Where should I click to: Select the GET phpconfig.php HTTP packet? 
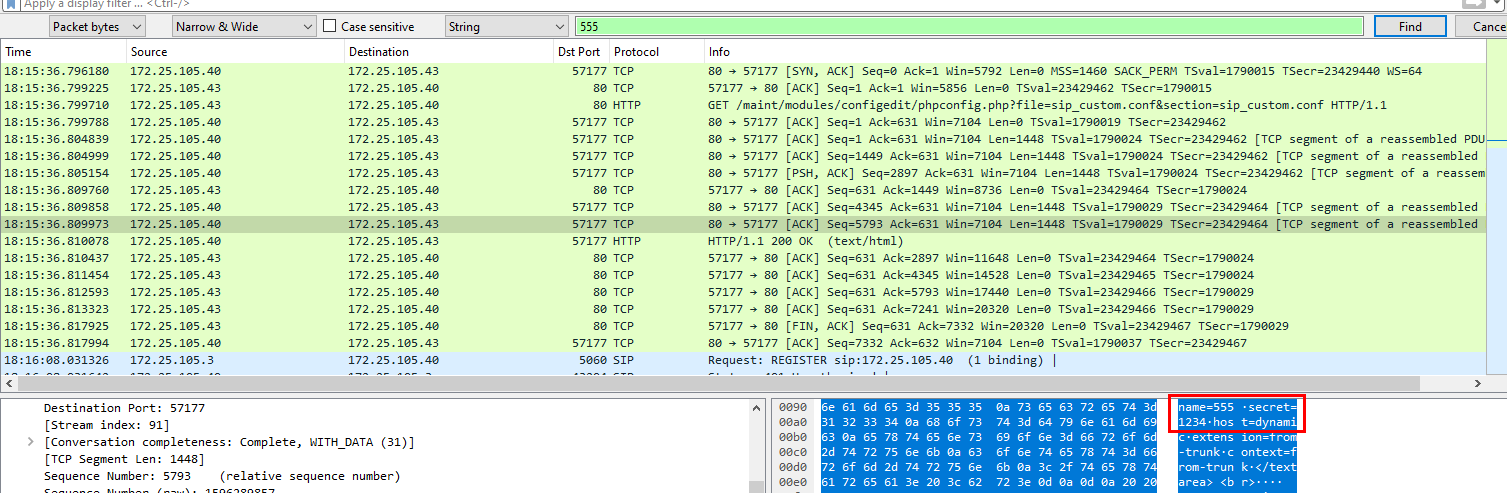743,105
